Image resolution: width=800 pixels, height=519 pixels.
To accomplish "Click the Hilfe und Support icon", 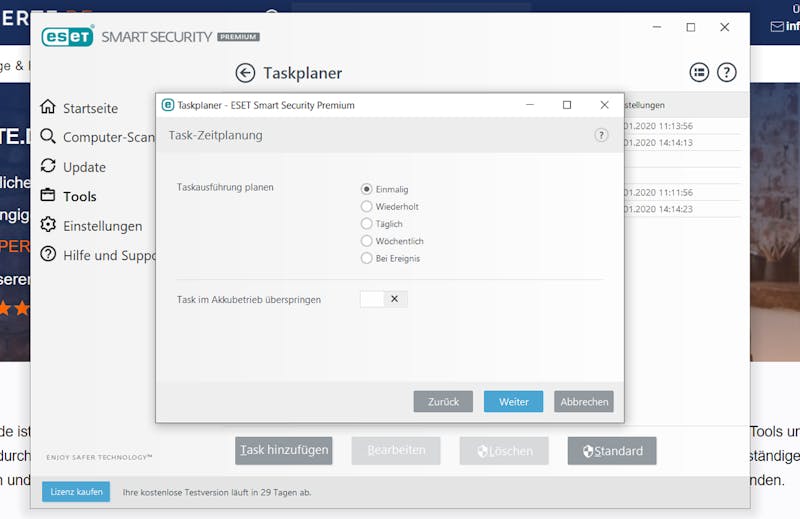I will coord(48,254).
